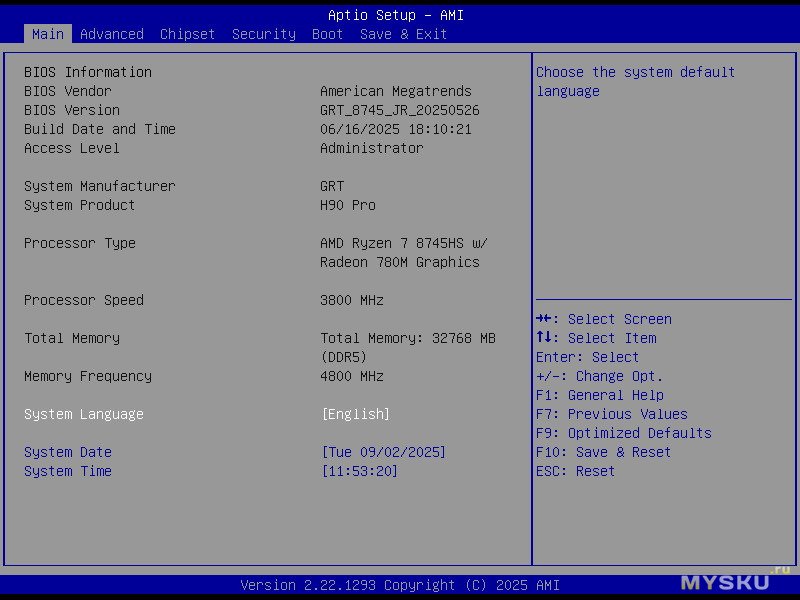Open the System Language [English] dropdown
Image resolution: width=800 pixels, height=600 pixels.
(x=355, y=414)
